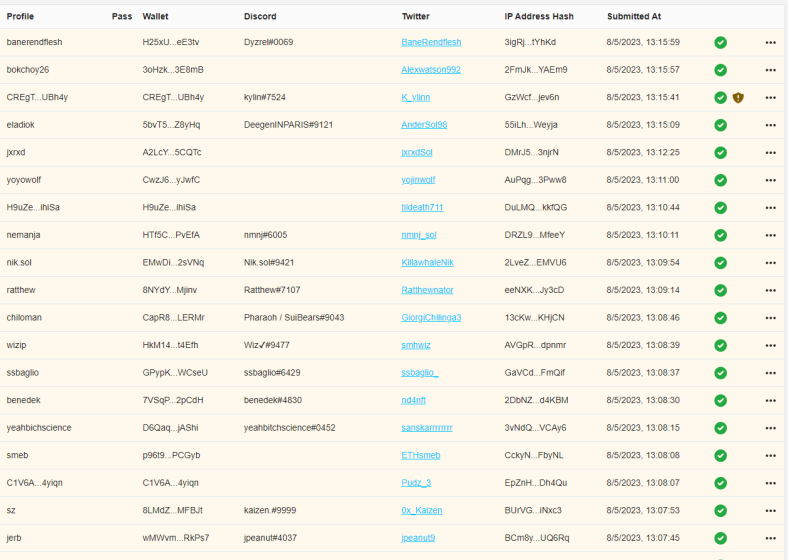
Task: Open the three-dots menu for sz
Action: pos(770,511)
